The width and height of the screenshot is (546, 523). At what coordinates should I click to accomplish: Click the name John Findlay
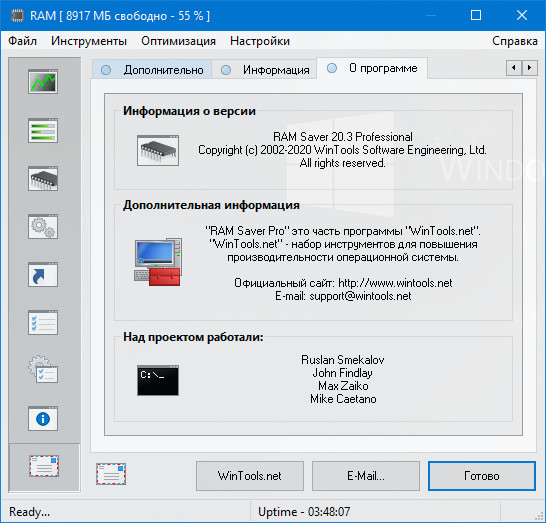(x=343, y=373)
